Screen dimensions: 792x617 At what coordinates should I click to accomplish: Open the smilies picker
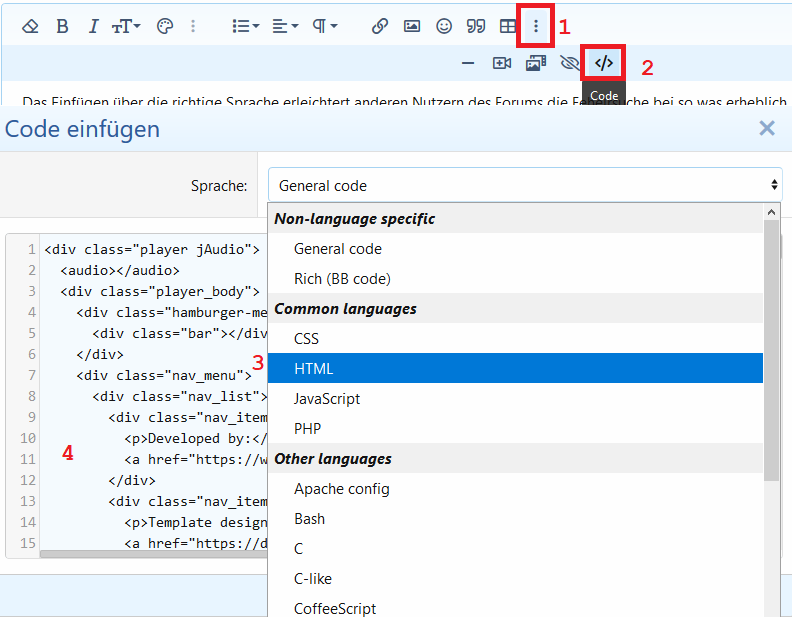pos(443,26)
